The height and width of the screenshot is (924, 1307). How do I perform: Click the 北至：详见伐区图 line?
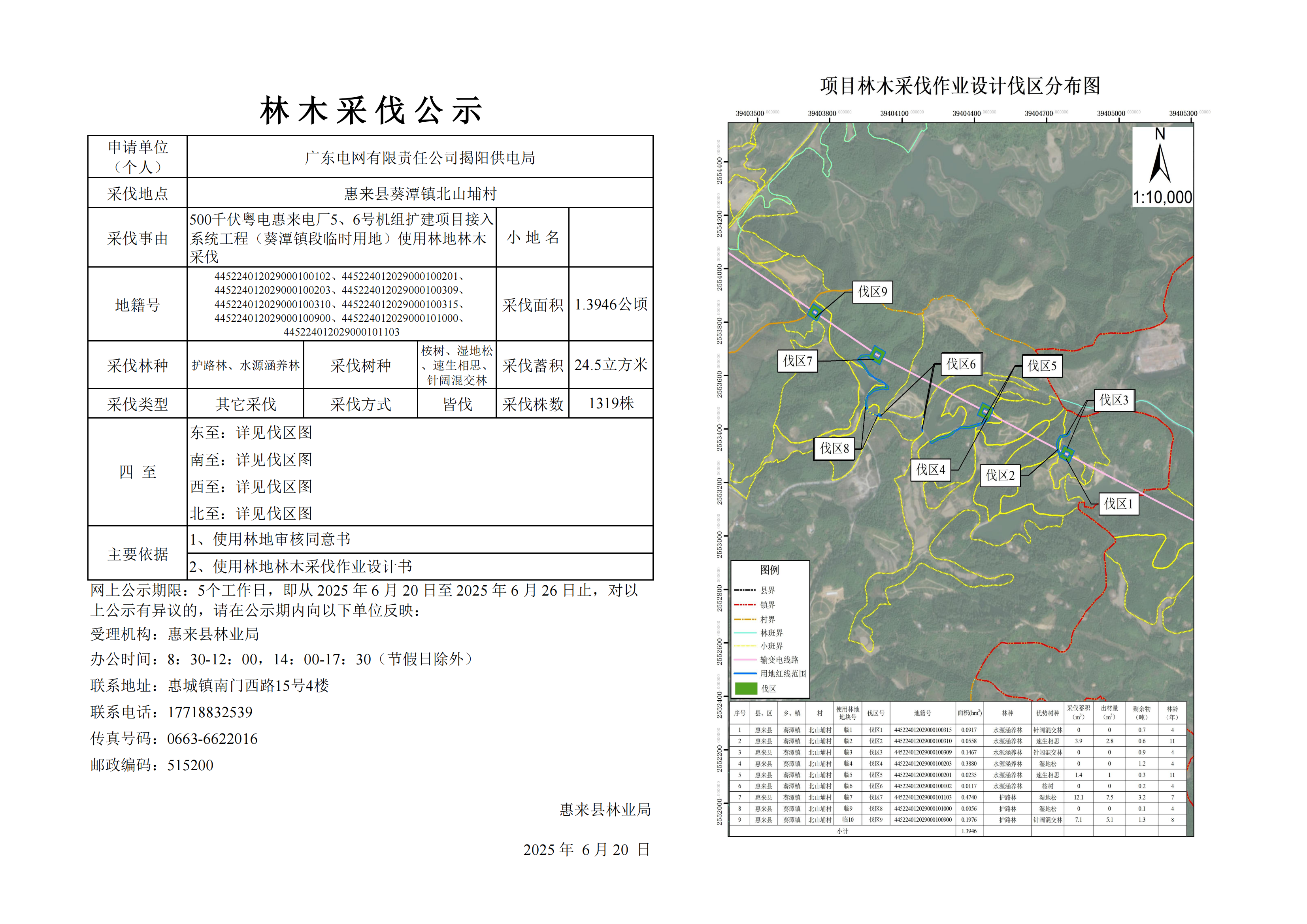click(x=251, y=513)
